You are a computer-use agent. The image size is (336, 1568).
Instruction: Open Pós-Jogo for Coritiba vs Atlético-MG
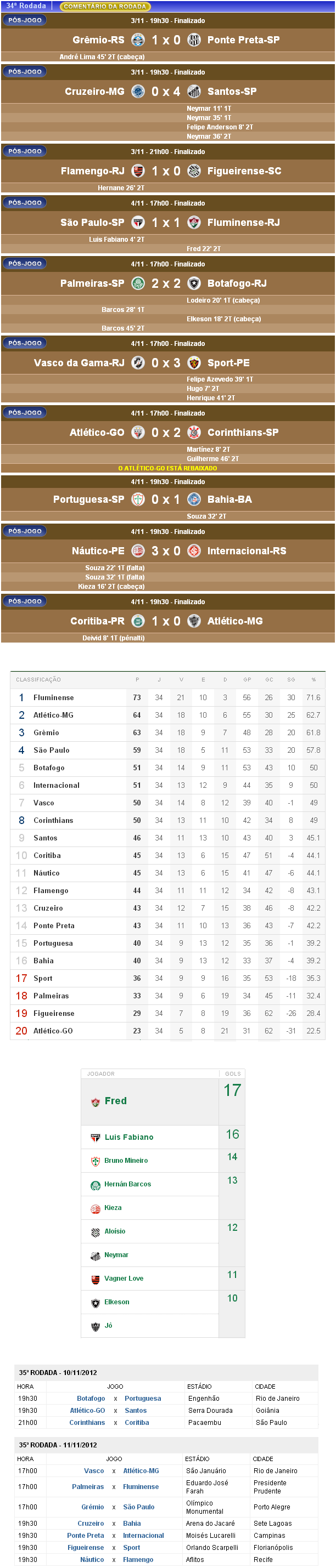tap(25, 601)
